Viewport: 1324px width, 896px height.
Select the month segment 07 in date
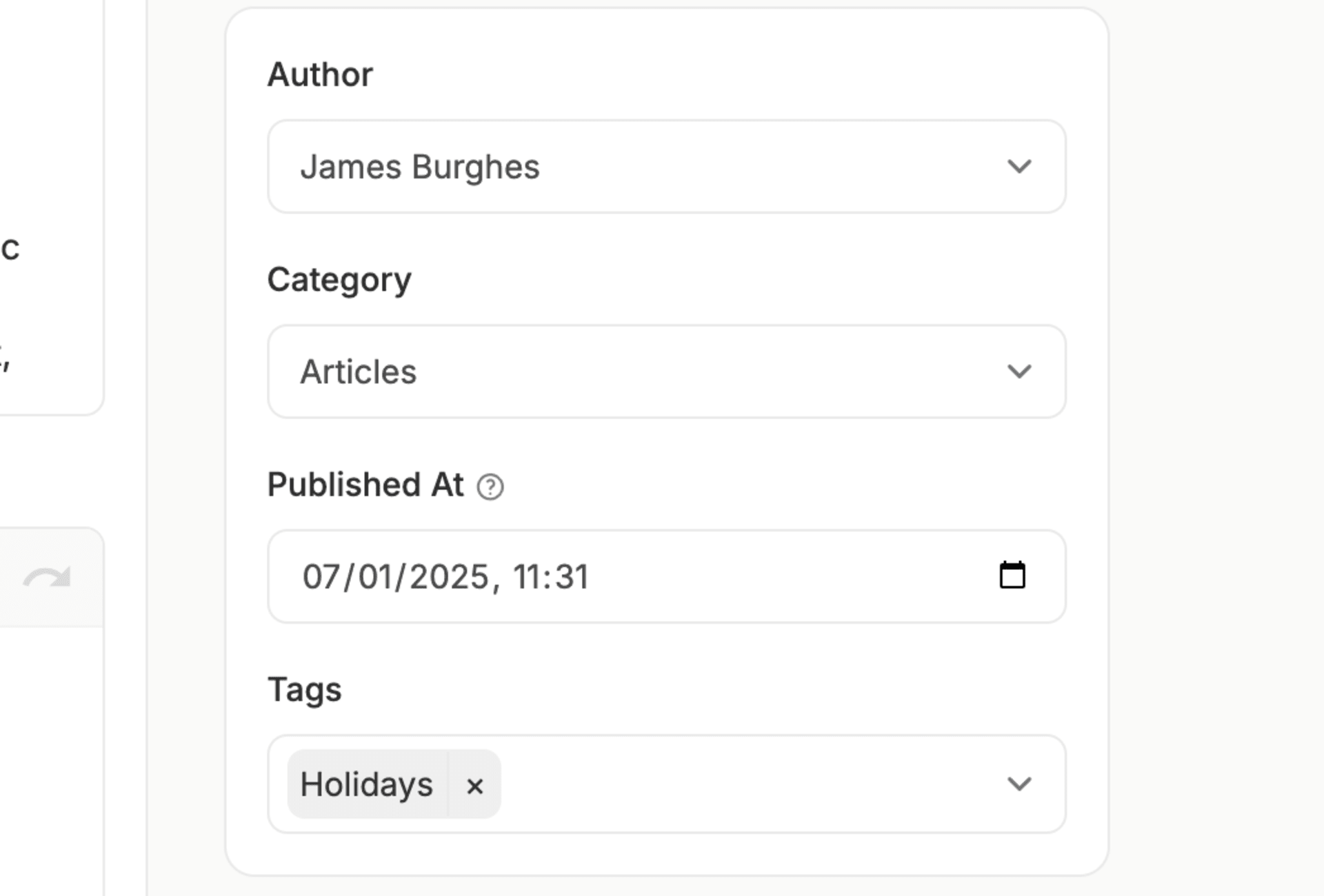click(320, 576)
